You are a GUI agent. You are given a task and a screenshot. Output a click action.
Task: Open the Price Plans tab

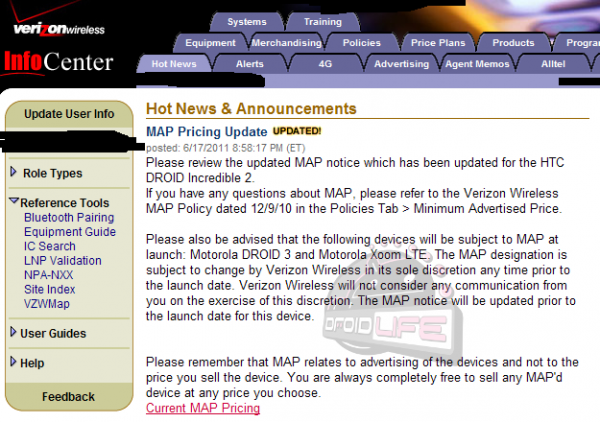438,43
